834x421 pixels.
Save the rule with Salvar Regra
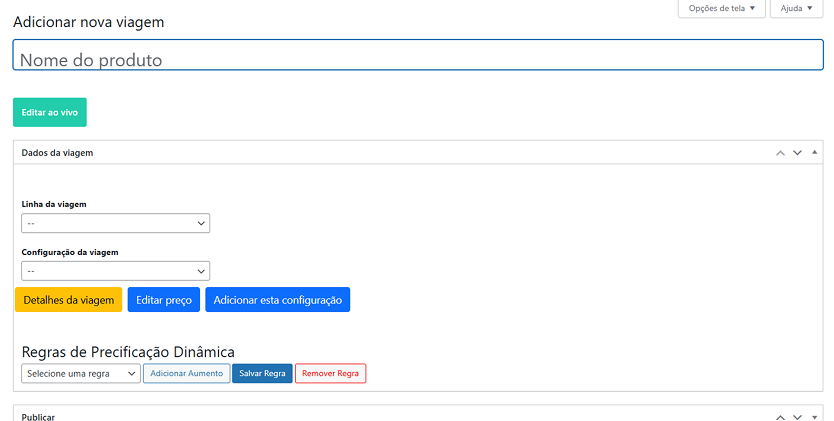(262, 373)
